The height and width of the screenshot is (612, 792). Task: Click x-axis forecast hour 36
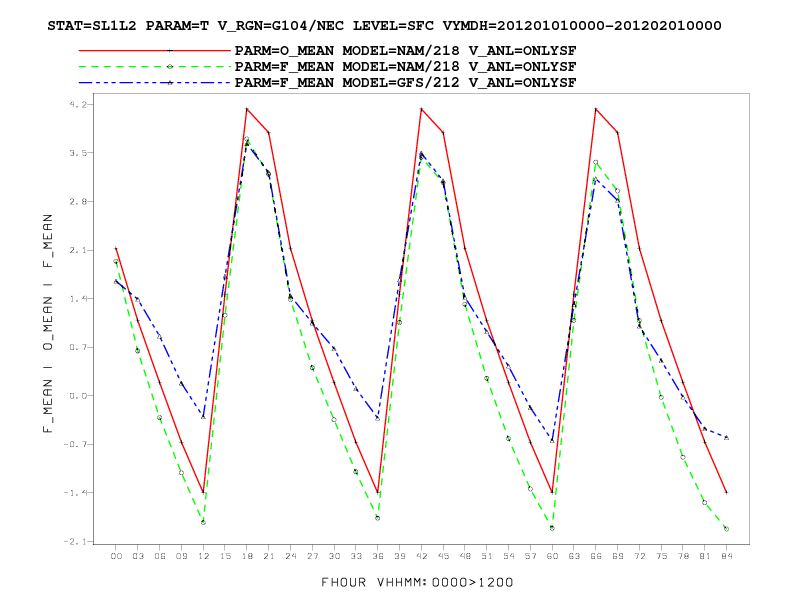tap(378, 556)
